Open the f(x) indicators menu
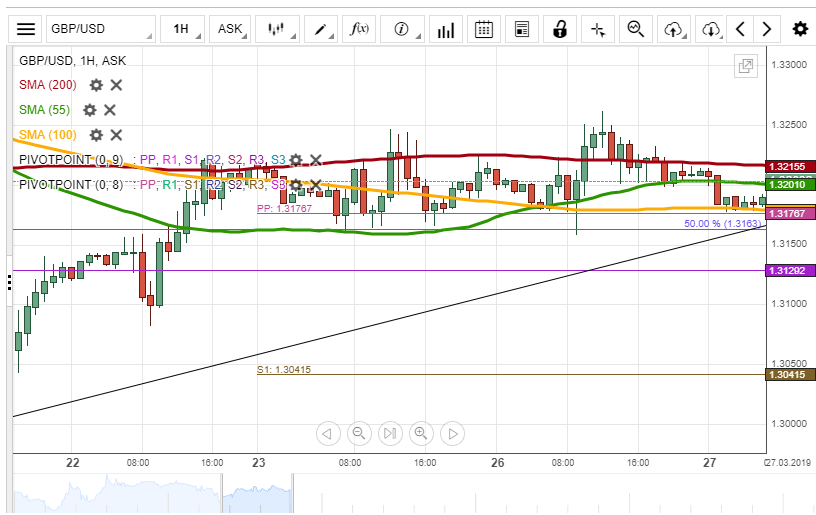The image size is (816, 515). (x=360, y=29)
